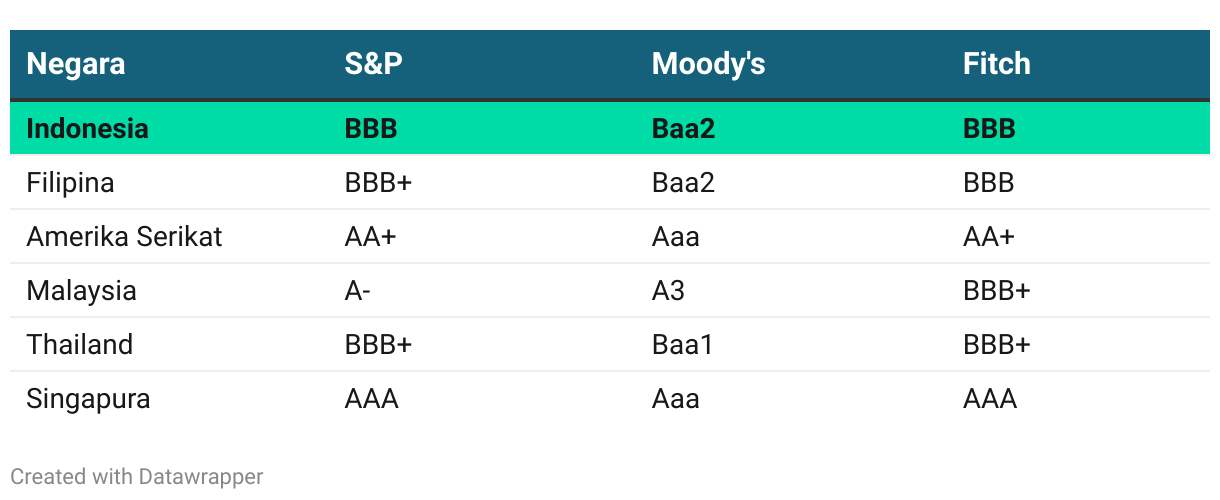Image resolution: width=1220 pixels, height=500 pixels.
Task: Click the highlighted Indonesia row label
Action: [x=87, y=129]
